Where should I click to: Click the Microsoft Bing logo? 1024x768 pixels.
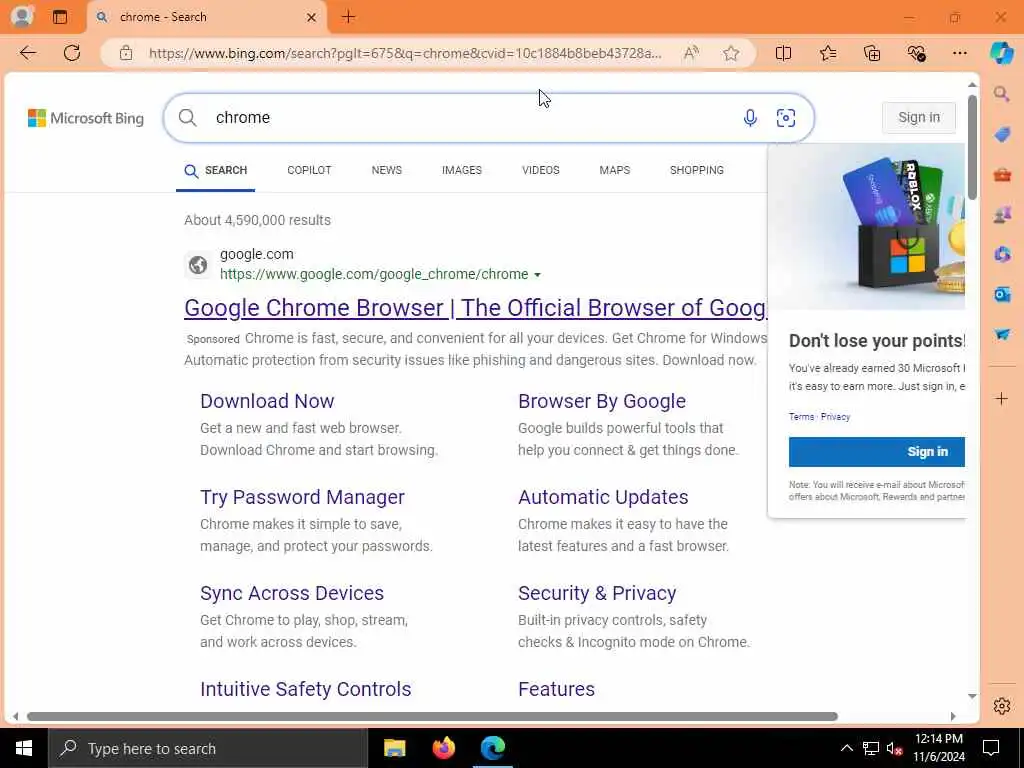[86, 118]
